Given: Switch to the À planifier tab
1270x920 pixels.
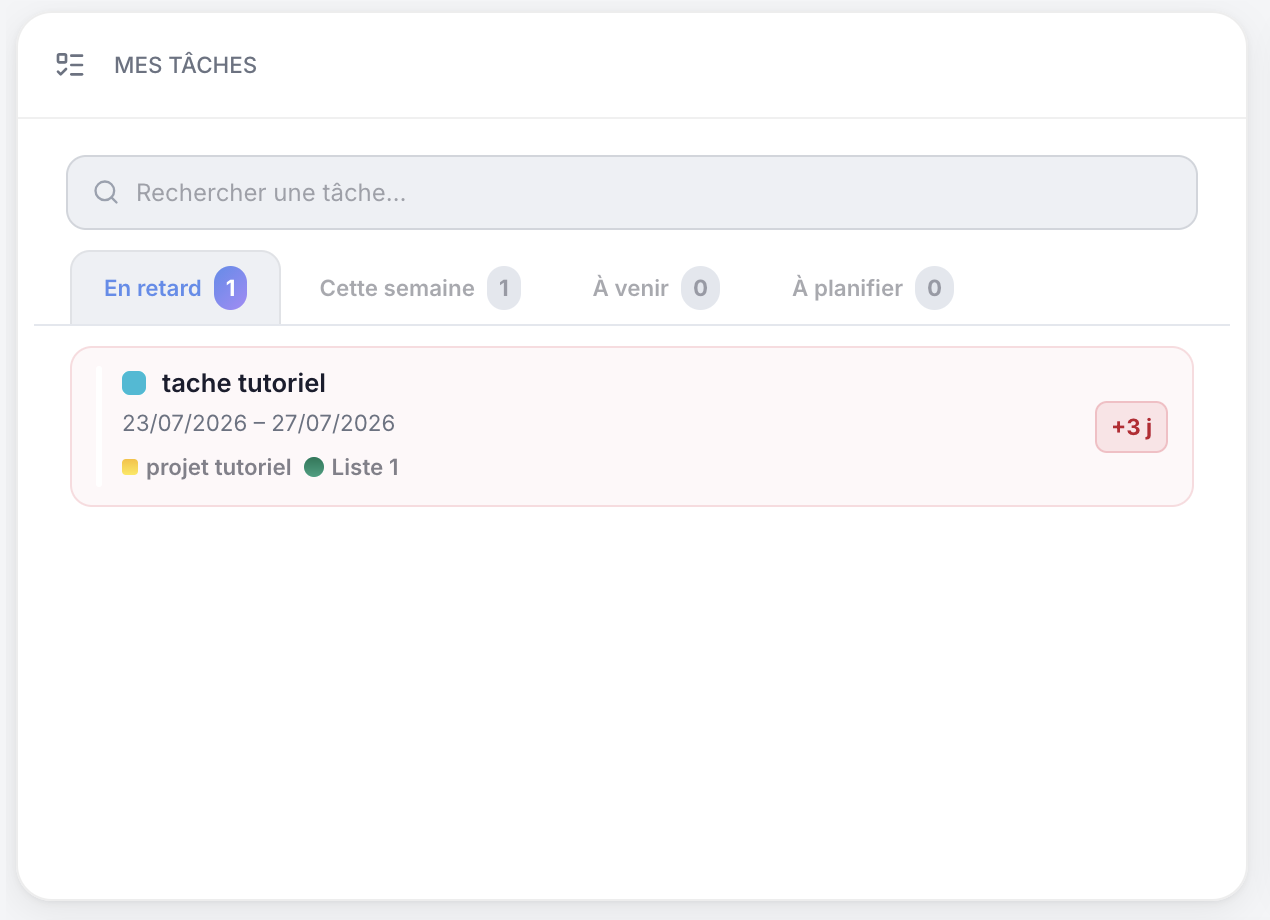Looking at the screenshot, I should [x=873, y=288].
